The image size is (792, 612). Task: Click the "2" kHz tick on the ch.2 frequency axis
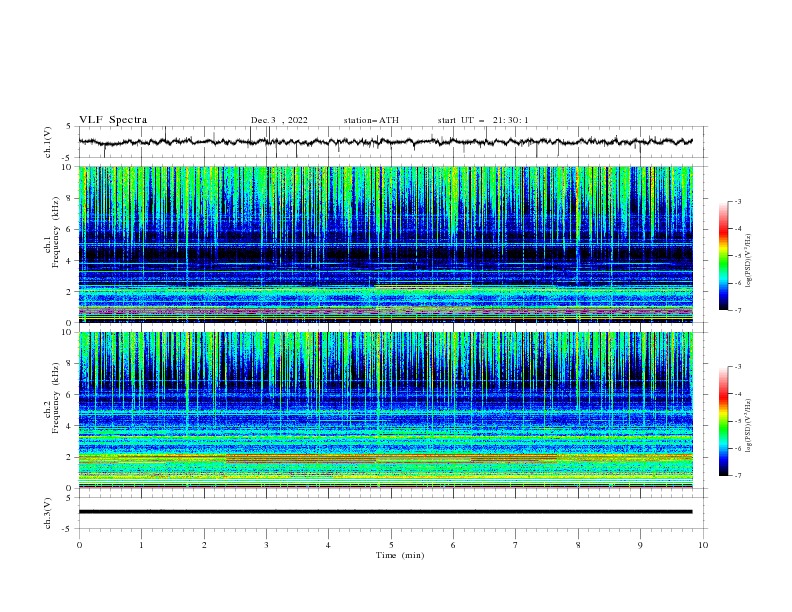click(x=71, y=457)
